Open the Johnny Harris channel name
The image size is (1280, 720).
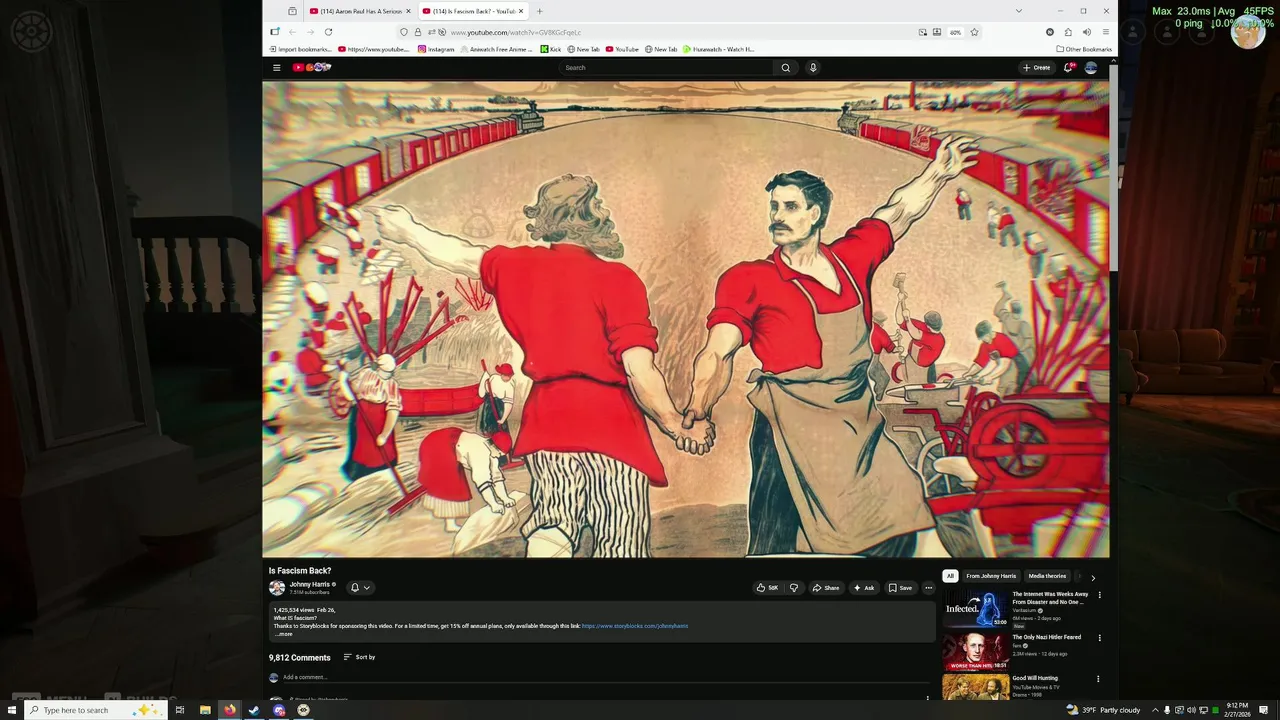coord(310,584)
